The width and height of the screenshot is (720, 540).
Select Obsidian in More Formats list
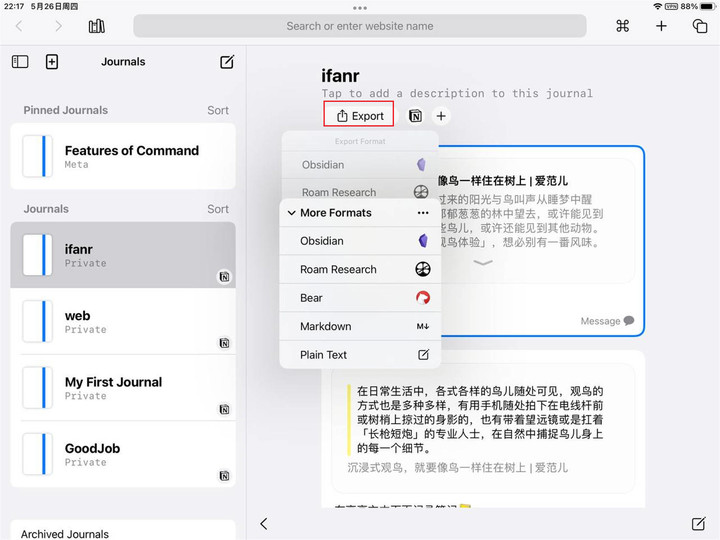[360, 241]
